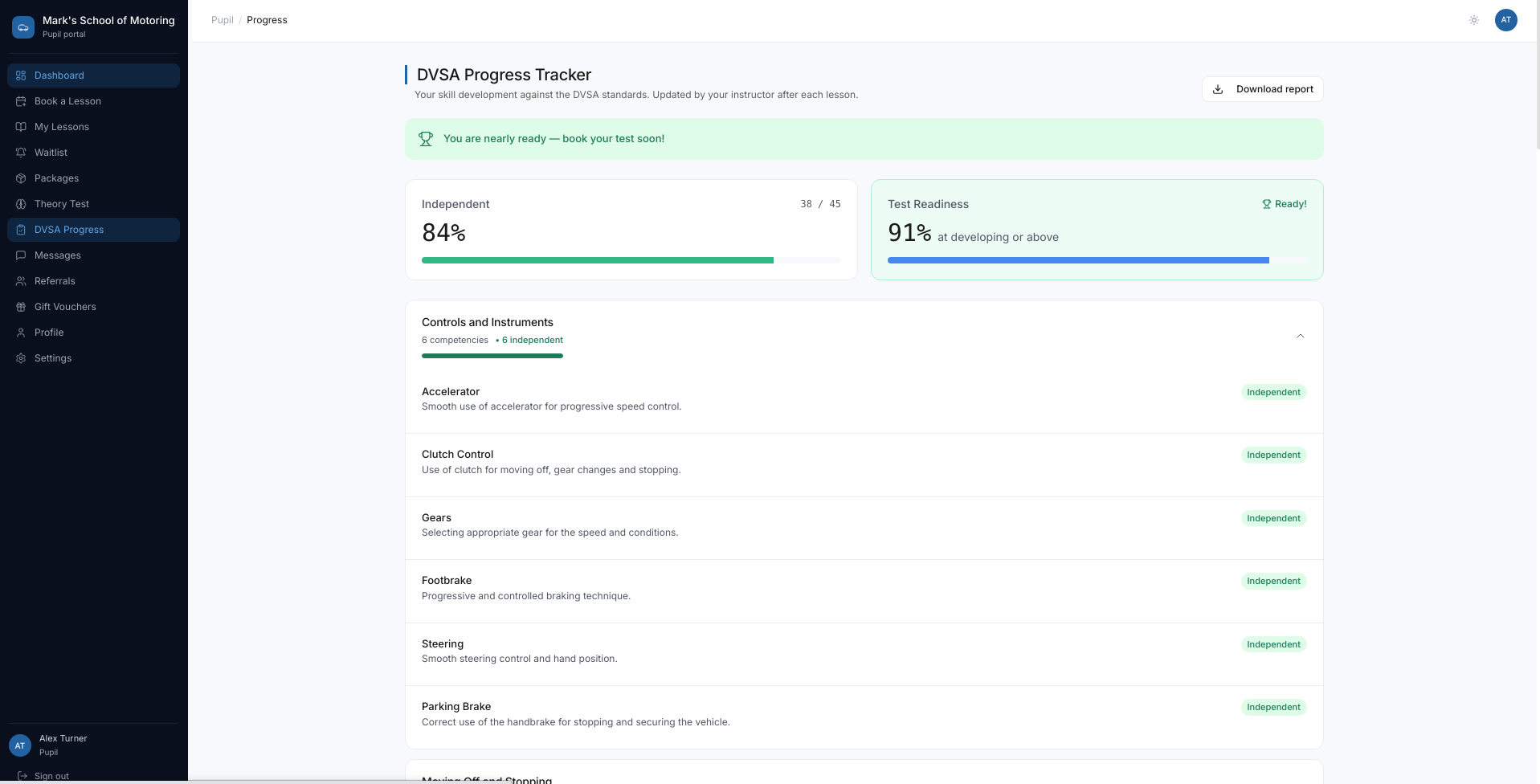Screen dimensions: 1540x784
Task: Click the Footbrake competency title
Action: [x=447, y=581]
